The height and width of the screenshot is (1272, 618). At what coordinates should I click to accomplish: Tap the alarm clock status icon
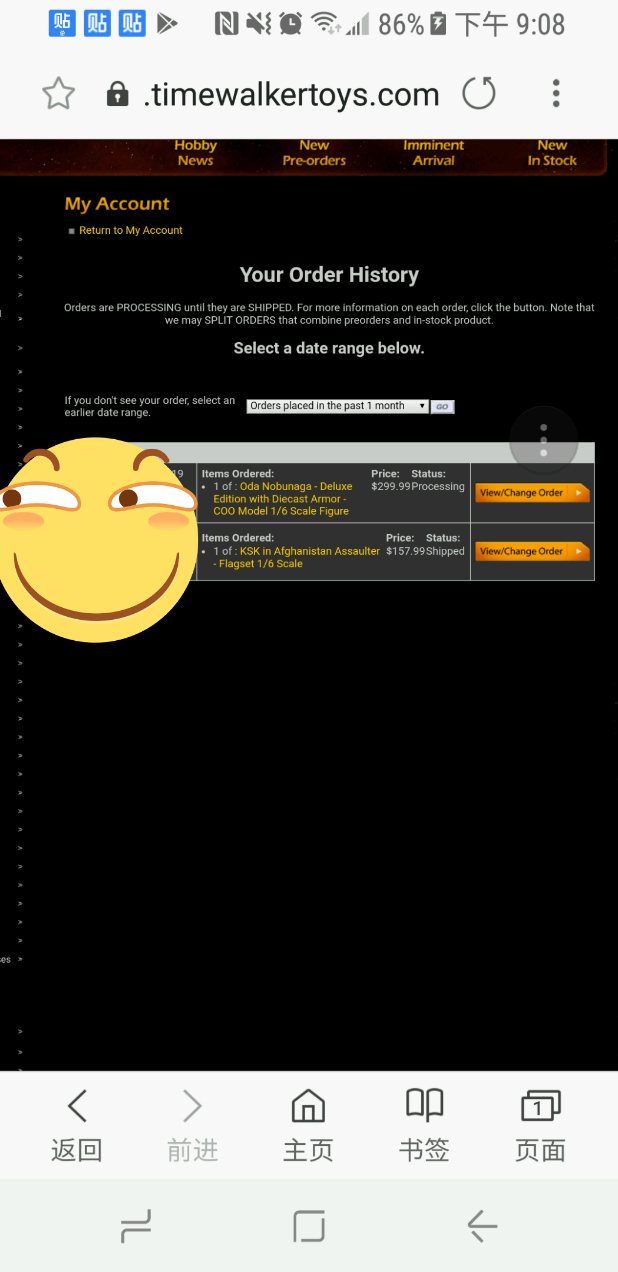coord(291,23)
